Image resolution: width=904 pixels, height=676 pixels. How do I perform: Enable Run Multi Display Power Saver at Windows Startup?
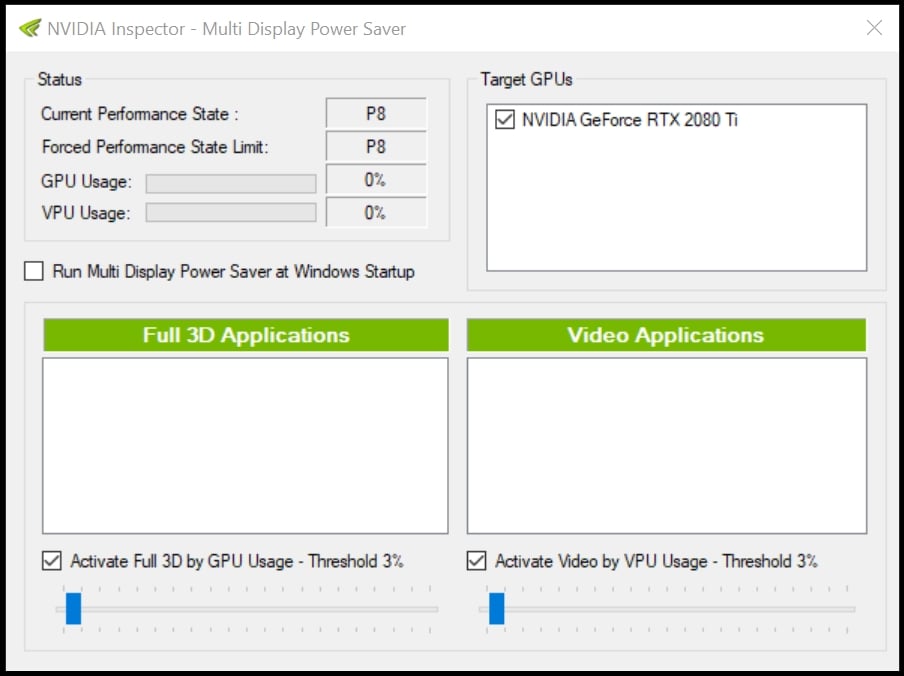pyautogui.click(x=34, y=271)
